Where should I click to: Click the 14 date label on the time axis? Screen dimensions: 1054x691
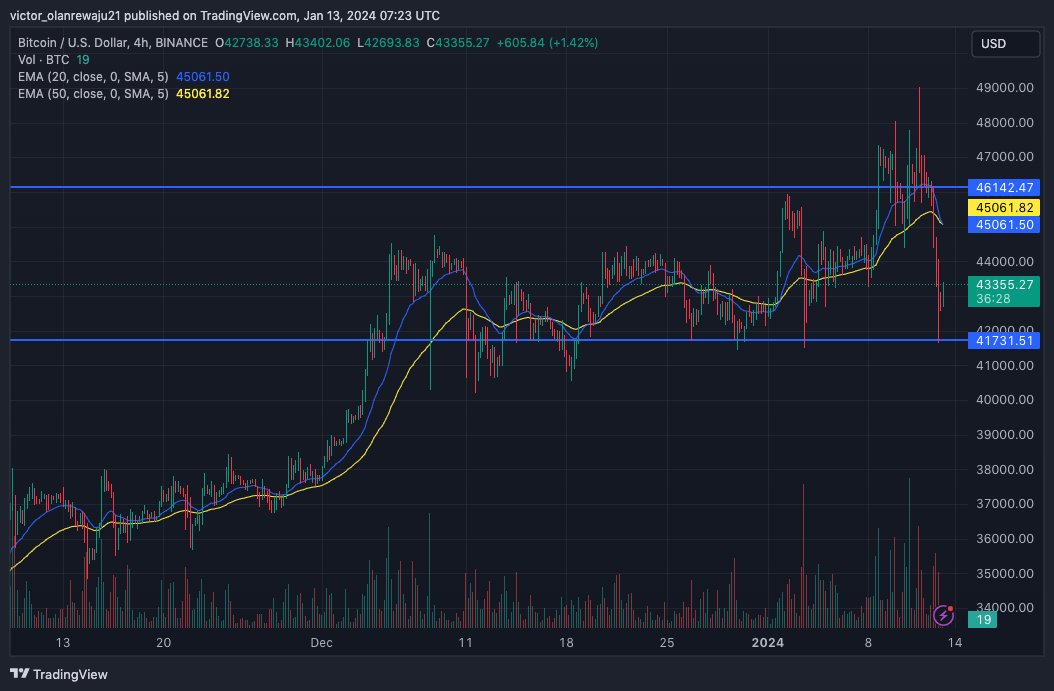point(955,643)
